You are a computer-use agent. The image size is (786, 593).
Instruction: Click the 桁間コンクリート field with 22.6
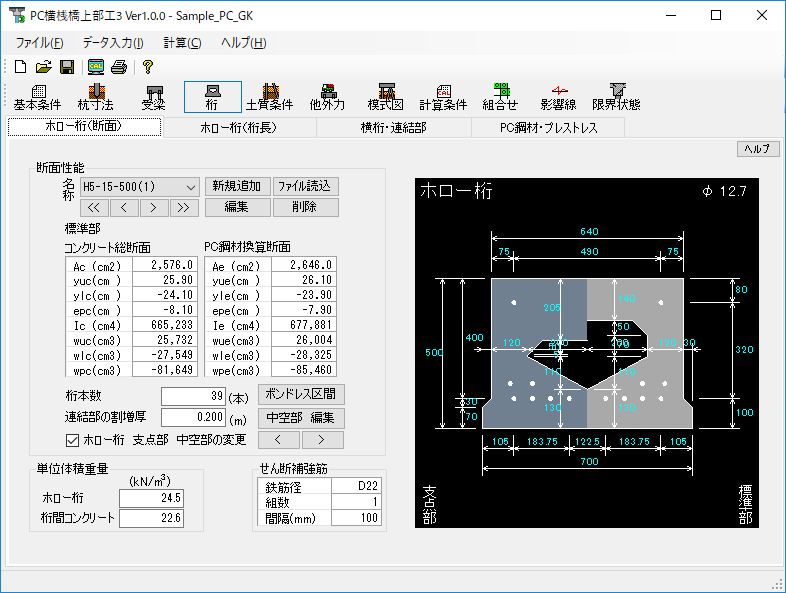pyautogui.click(x=151, y=518)
